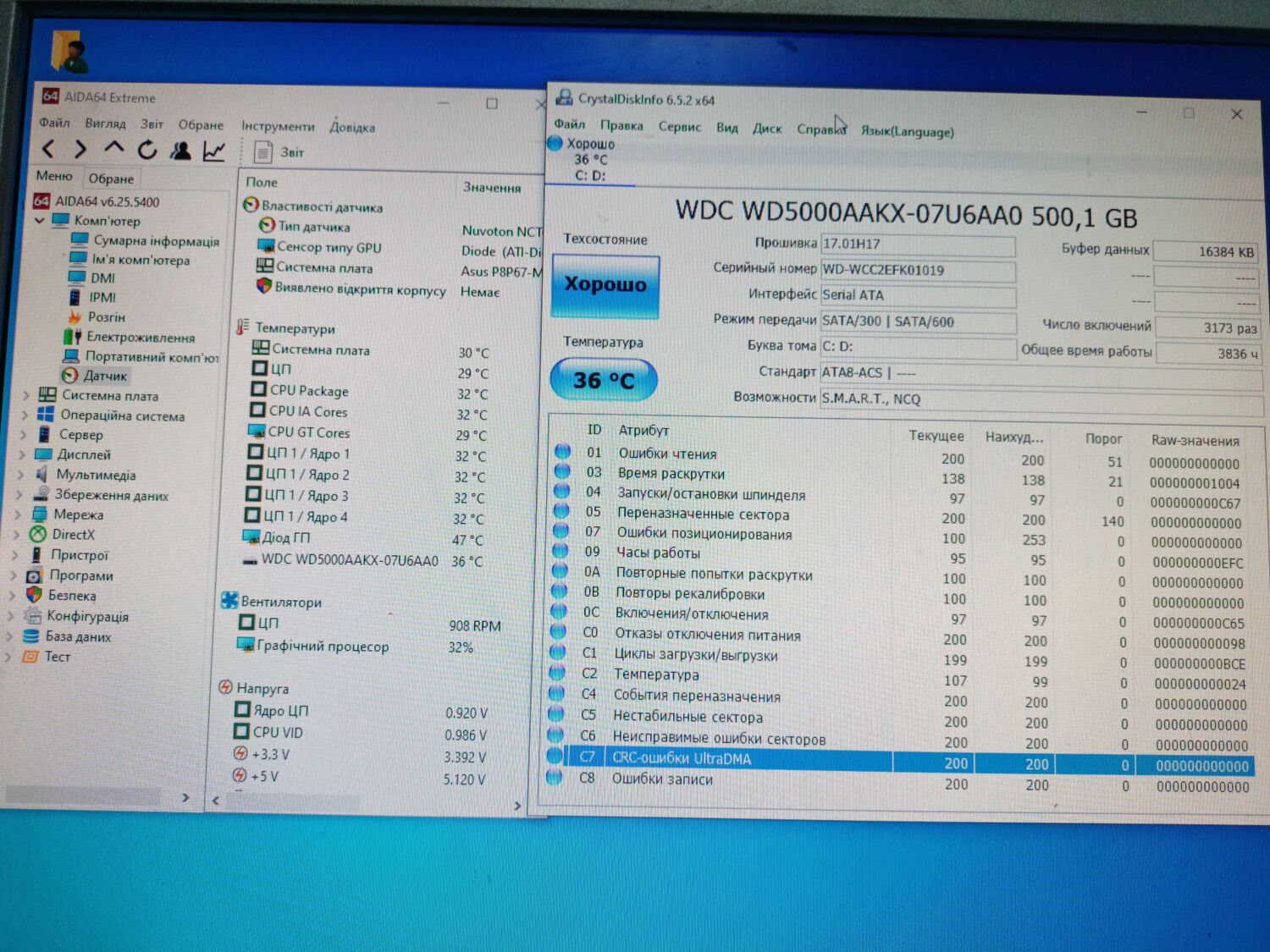Viewport: 1270px width, 952px height.
Task: Expand the Сервер node in sidebar
Action: [x=24, y=435]
